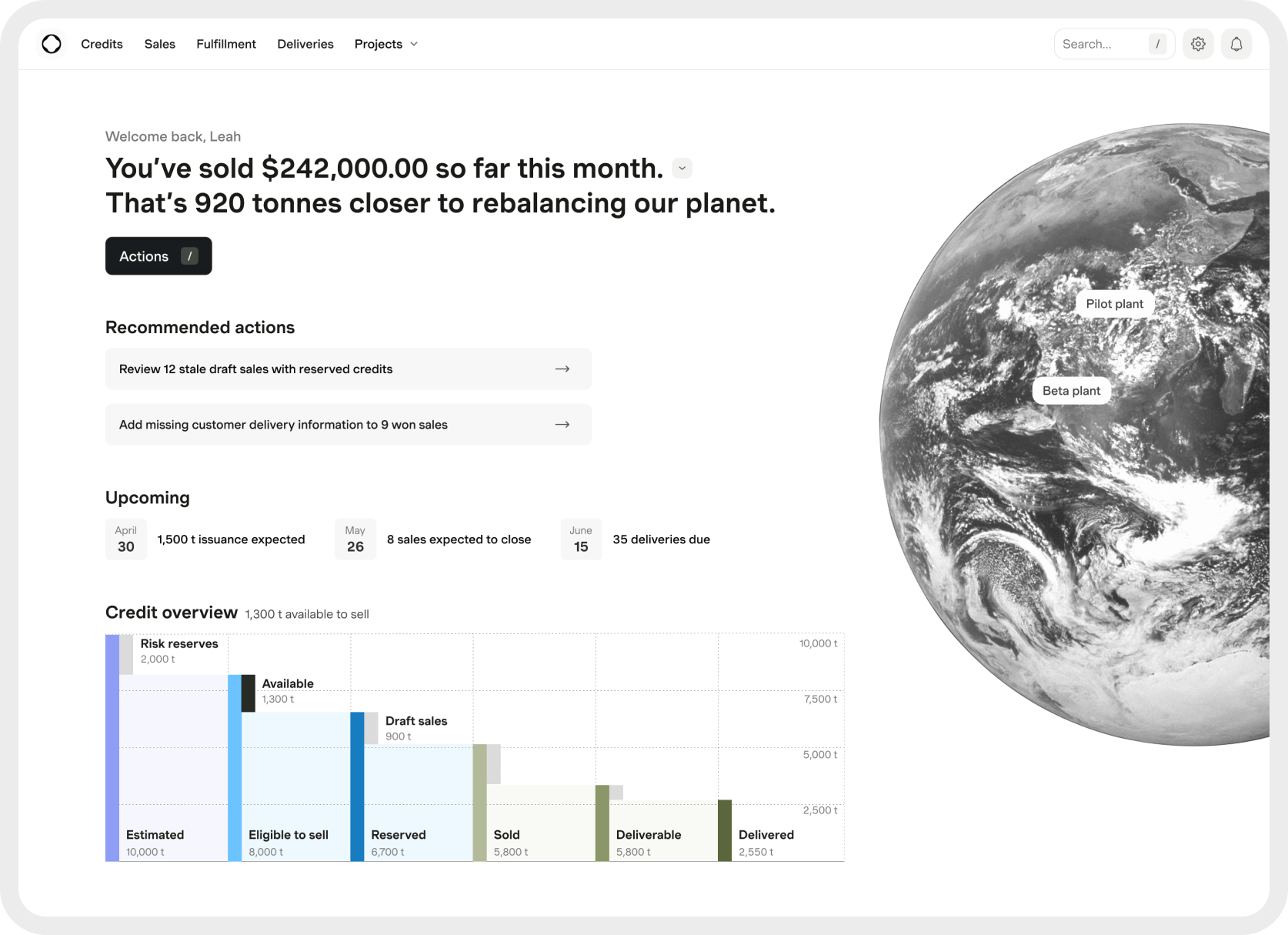Go to the Sales section

point(160,44)
